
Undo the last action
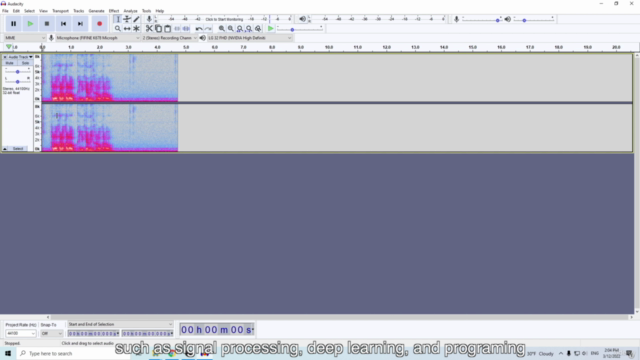[x=199, y=29]
